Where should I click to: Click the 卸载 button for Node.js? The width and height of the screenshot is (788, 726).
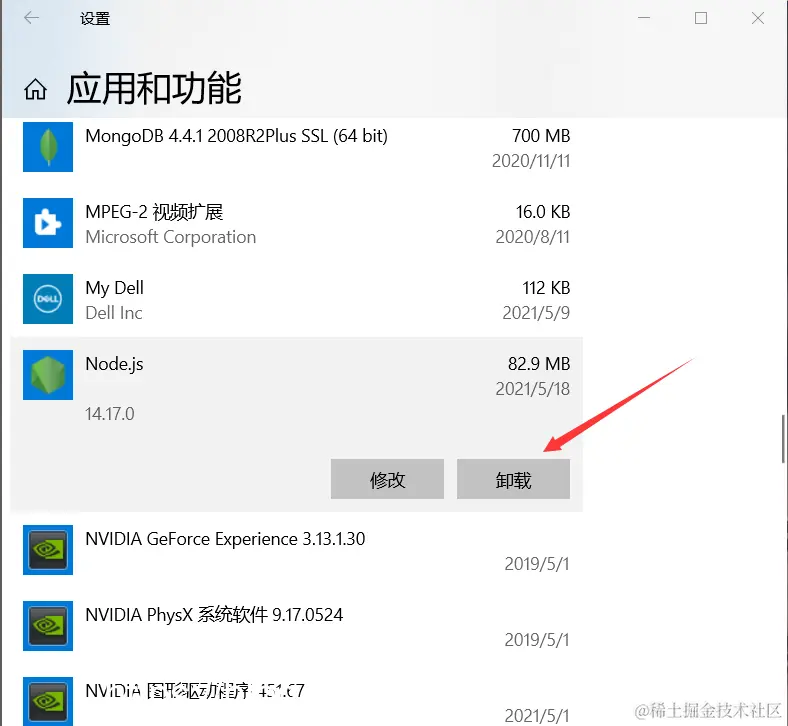tap(513, 479)
